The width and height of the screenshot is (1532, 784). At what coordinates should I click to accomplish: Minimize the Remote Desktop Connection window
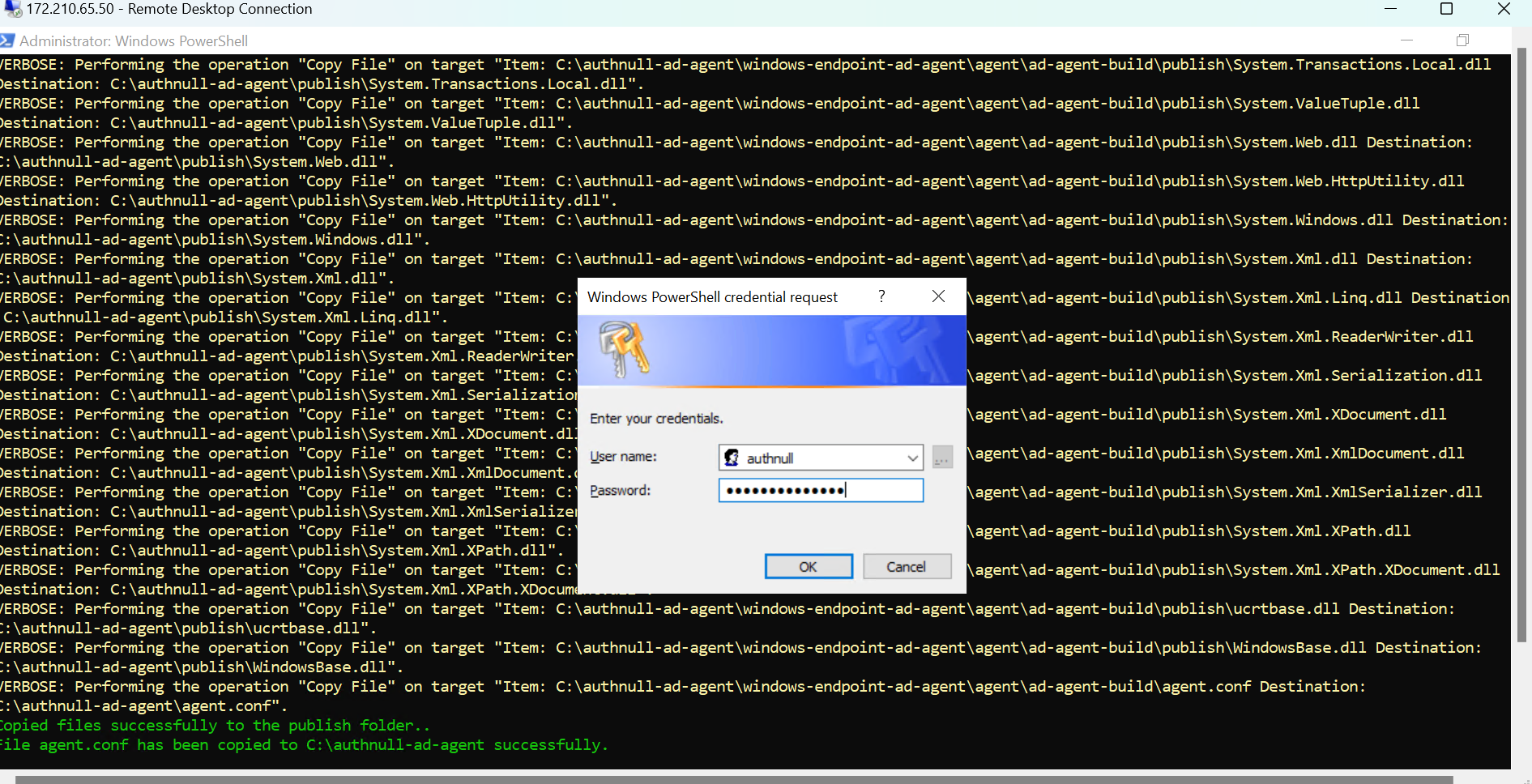(1390, 9)
